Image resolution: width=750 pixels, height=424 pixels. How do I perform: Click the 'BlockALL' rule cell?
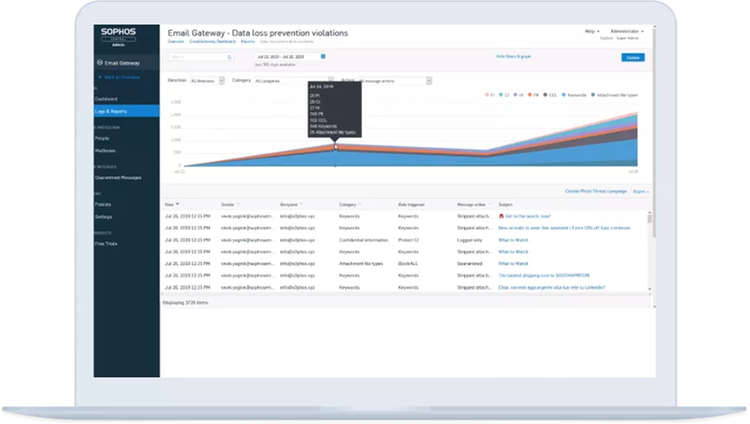(x=408, y=264)
